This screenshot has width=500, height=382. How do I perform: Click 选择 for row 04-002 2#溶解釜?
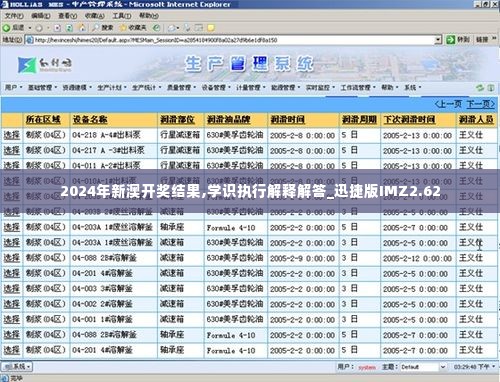(x=12, y=304)
